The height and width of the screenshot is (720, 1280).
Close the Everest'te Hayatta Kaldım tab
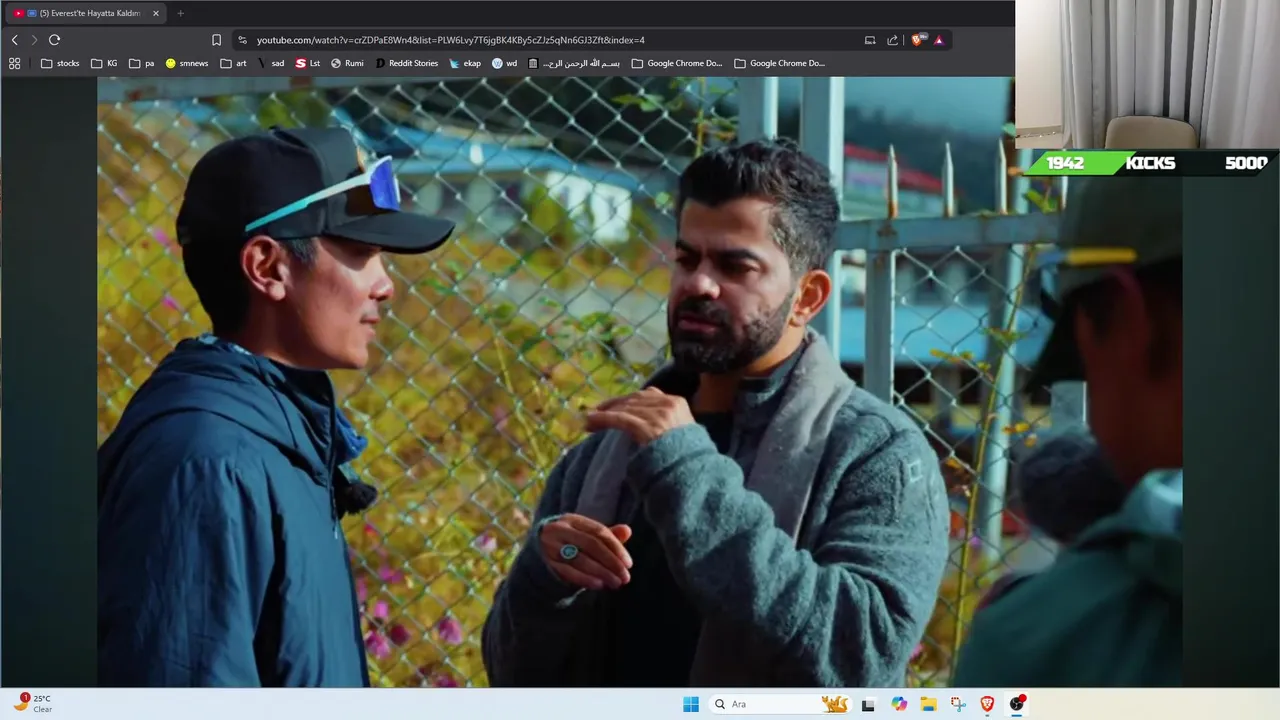[155, 13]
